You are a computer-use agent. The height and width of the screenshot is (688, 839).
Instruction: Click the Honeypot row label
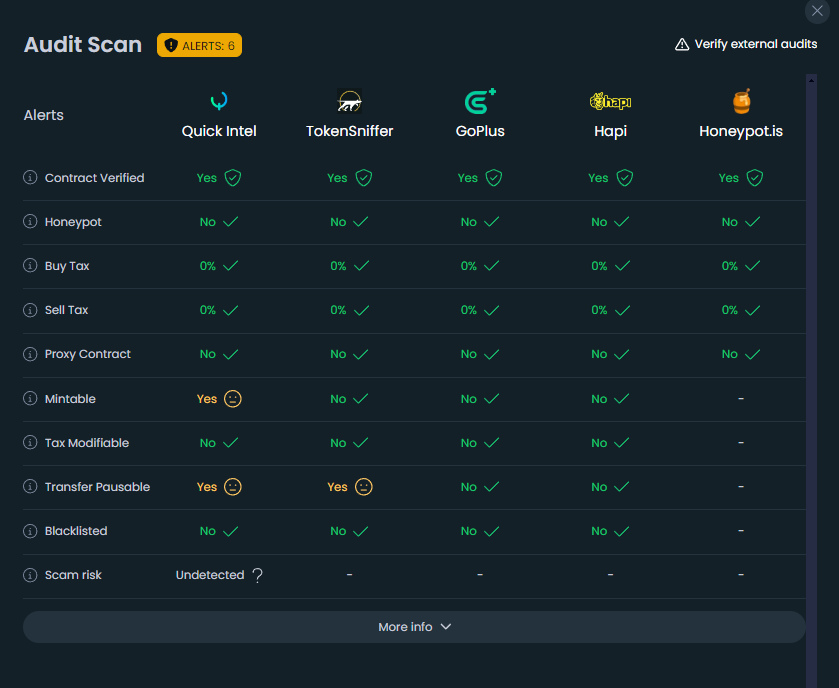(x=73, y=222)
